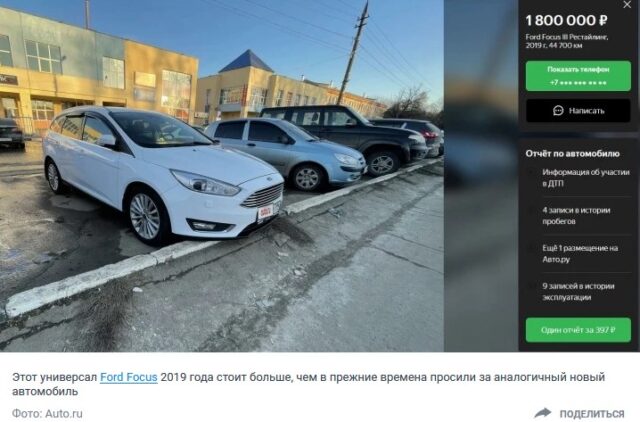Close the listing overlay with X icon
640x422 pixels.
pyautogui.click(x=627, y=5)
